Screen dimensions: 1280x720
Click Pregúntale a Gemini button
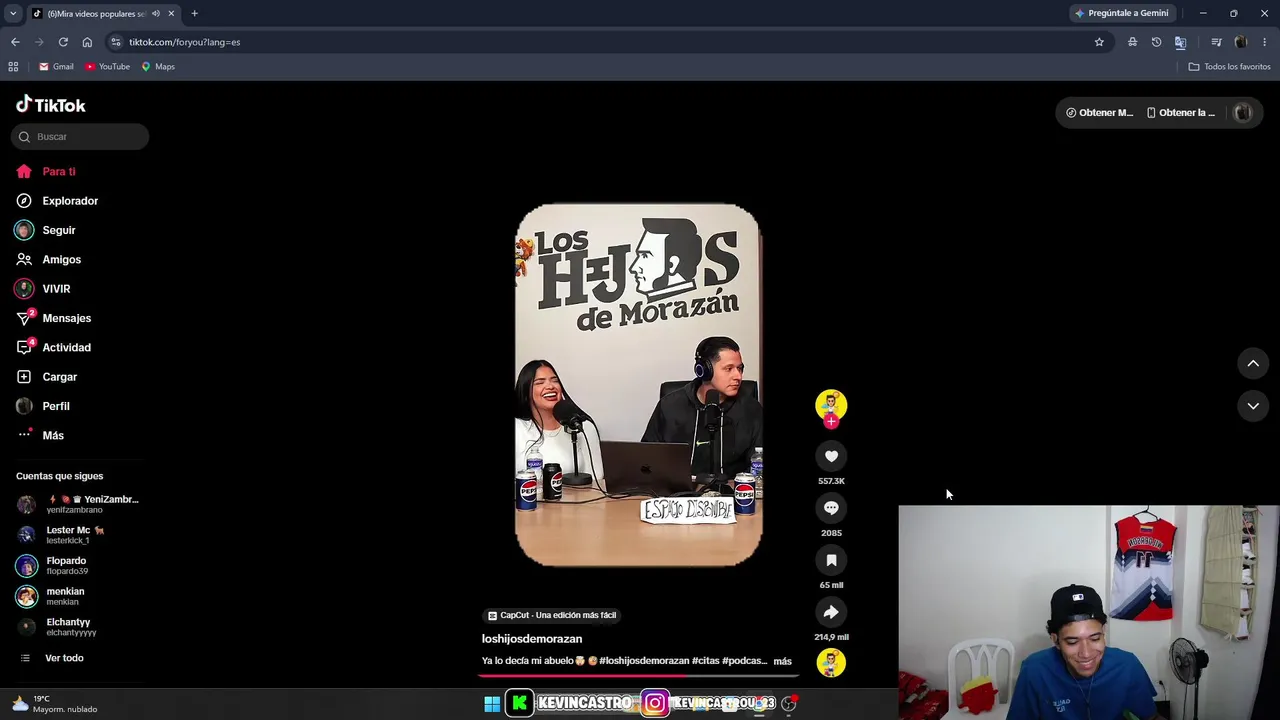pyautogui.click(x=1121, y=13)
